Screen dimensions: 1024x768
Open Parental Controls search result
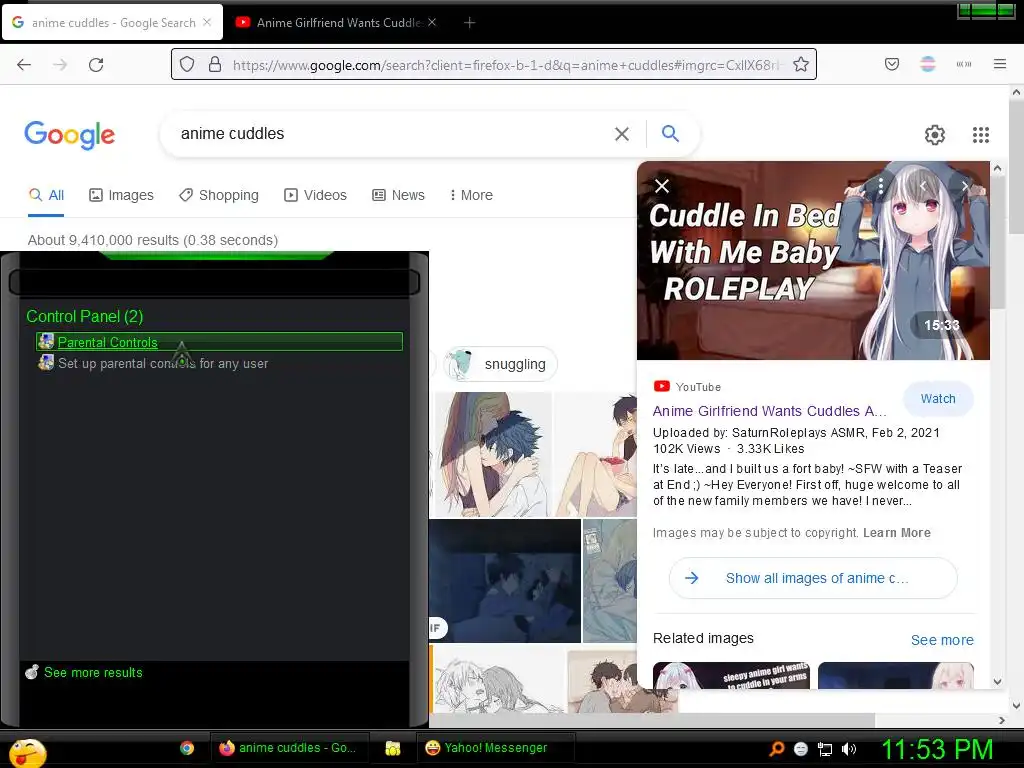219,342
